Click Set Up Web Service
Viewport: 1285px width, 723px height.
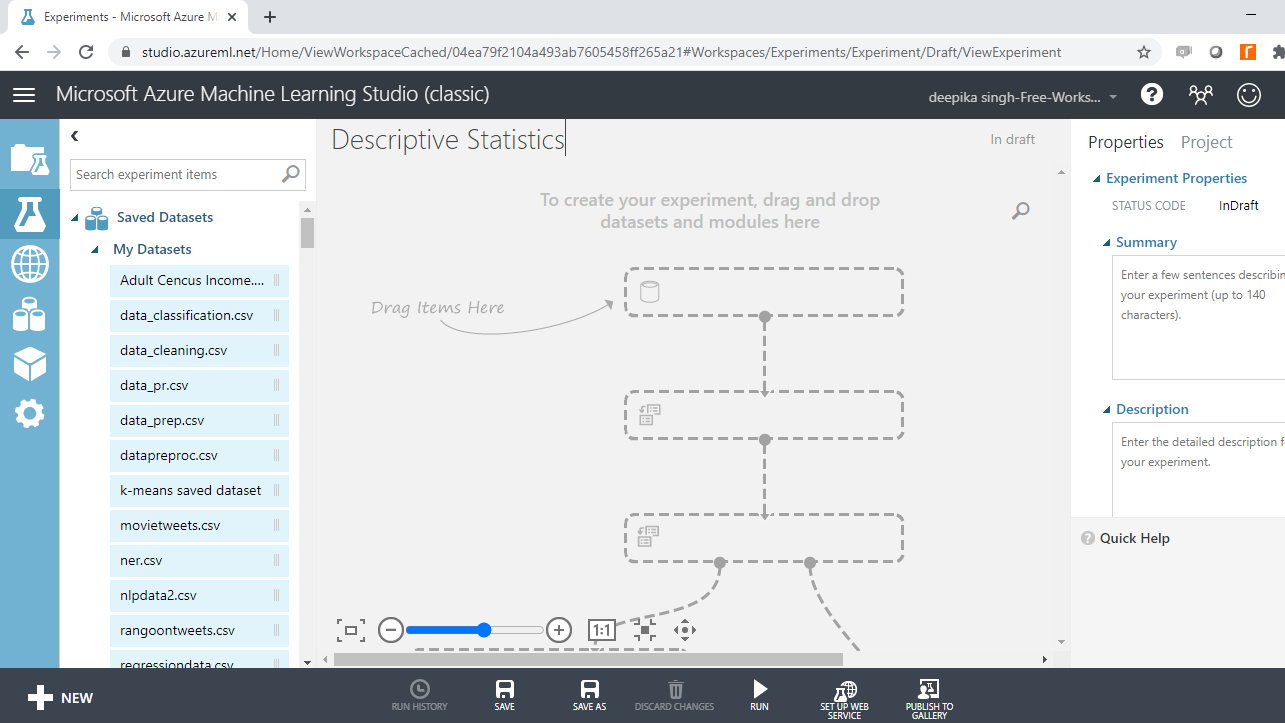845,699
